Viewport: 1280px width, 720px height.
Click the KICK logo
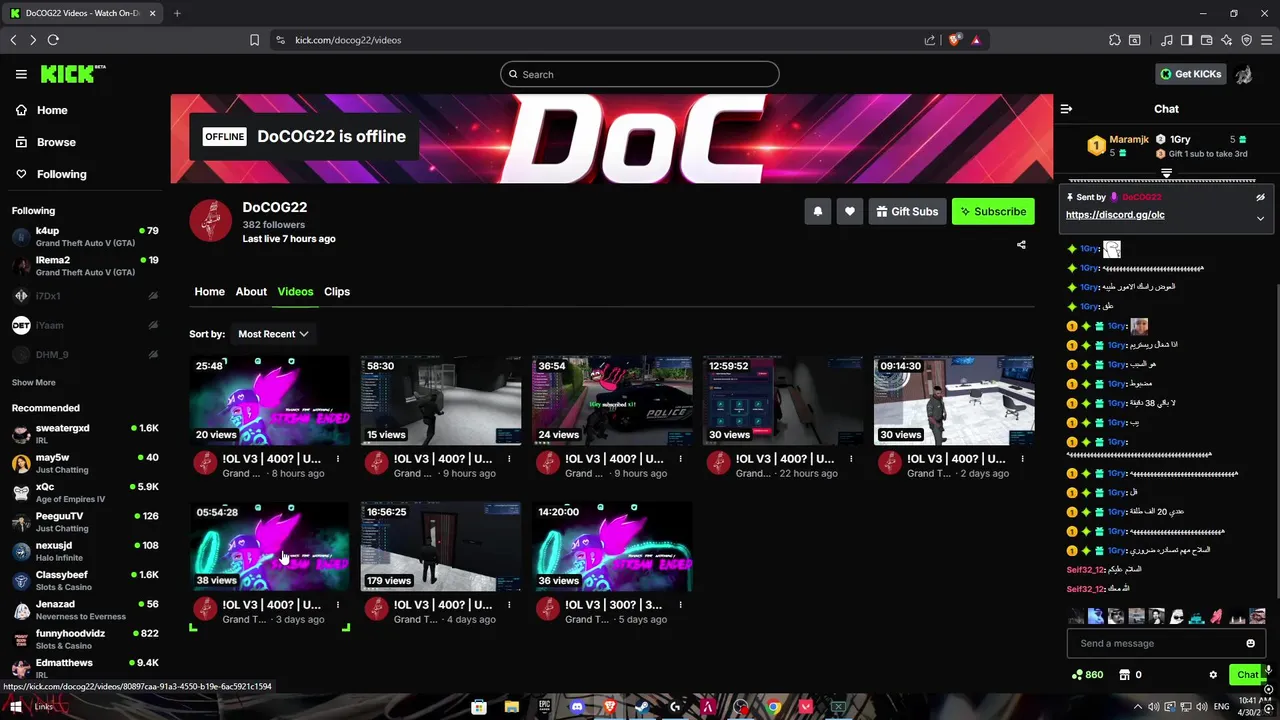pos(72,74)
